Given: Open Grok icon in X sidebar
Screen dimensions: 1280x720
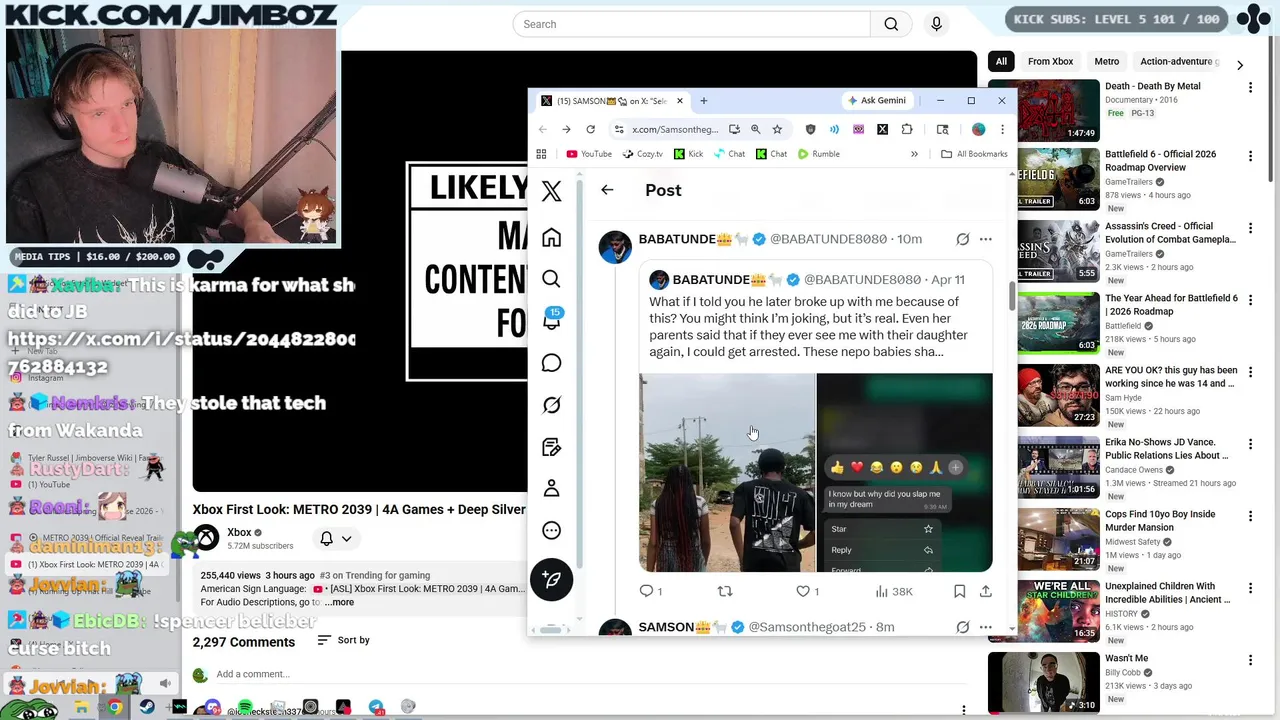Looking at the screenshot, I should pos(551,405).
